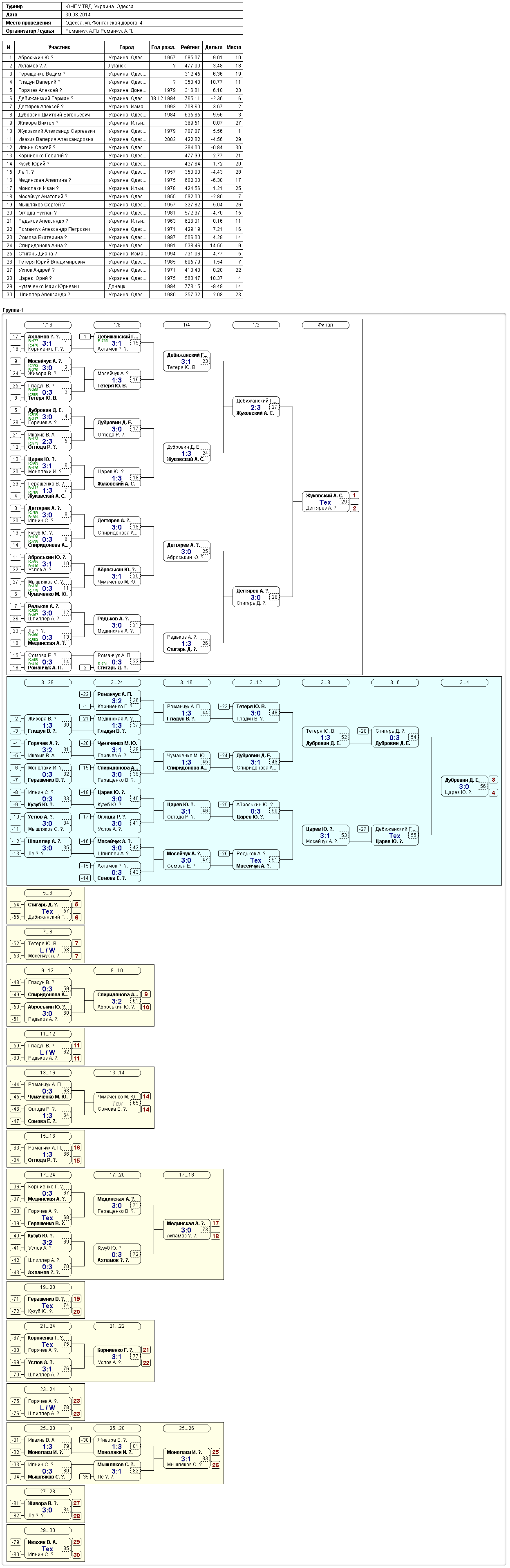Click final match box number 29
This screenshot has height=1568, width=510.
coord(344,501)
